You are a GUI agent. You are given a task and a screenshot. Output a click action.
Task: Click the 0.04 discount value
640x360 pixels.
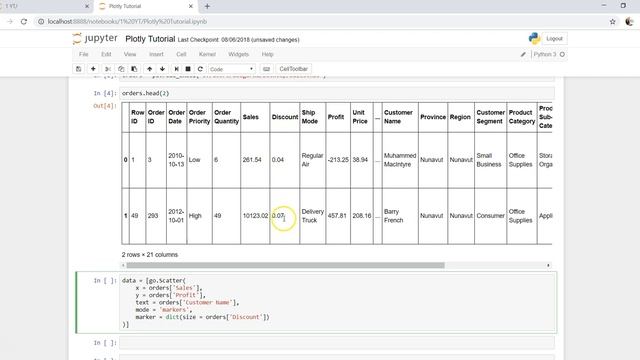point(278,160)
